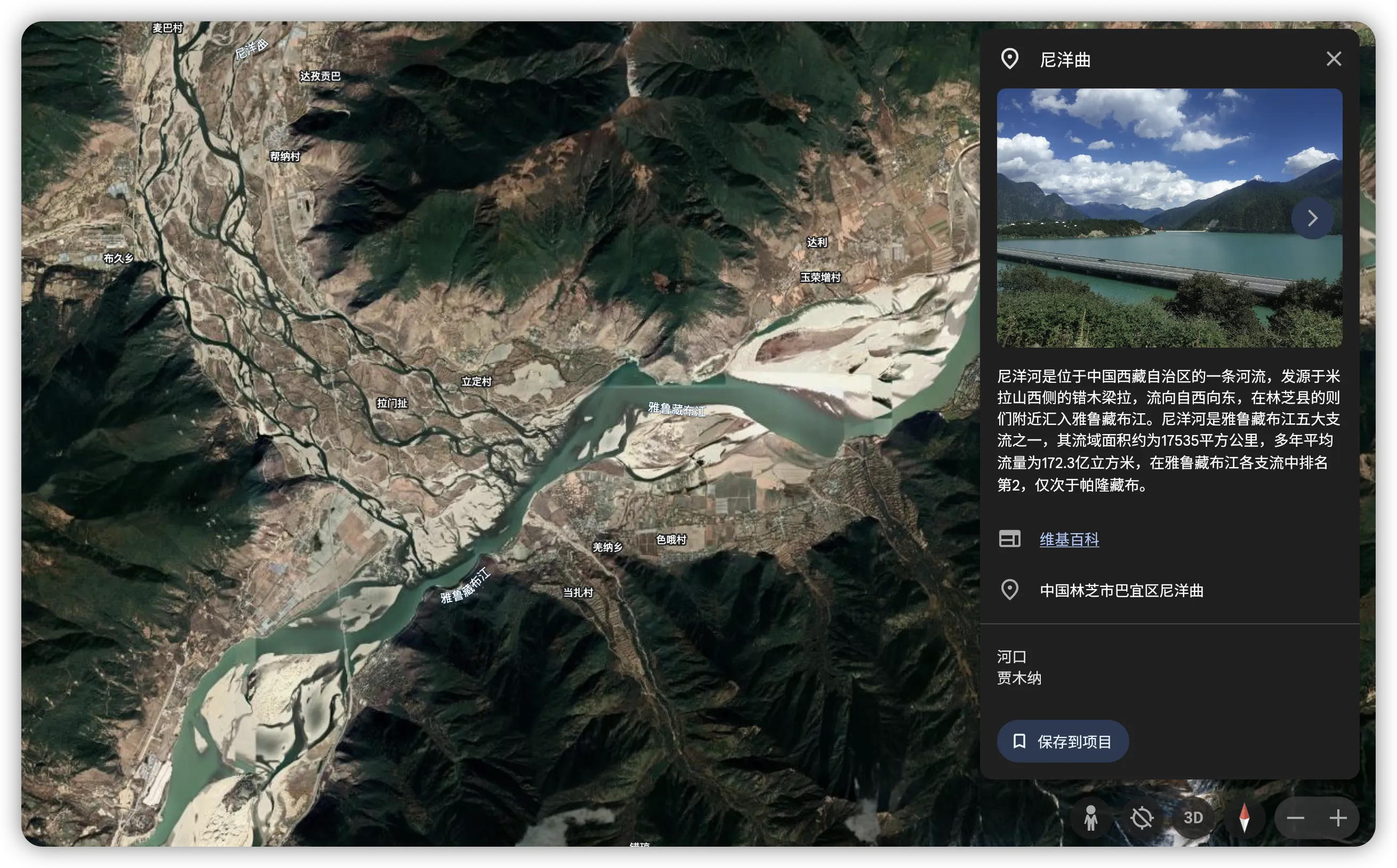Click the Pegman street view icon
The image size is (1397, 868).
[x=1090, y=817]
